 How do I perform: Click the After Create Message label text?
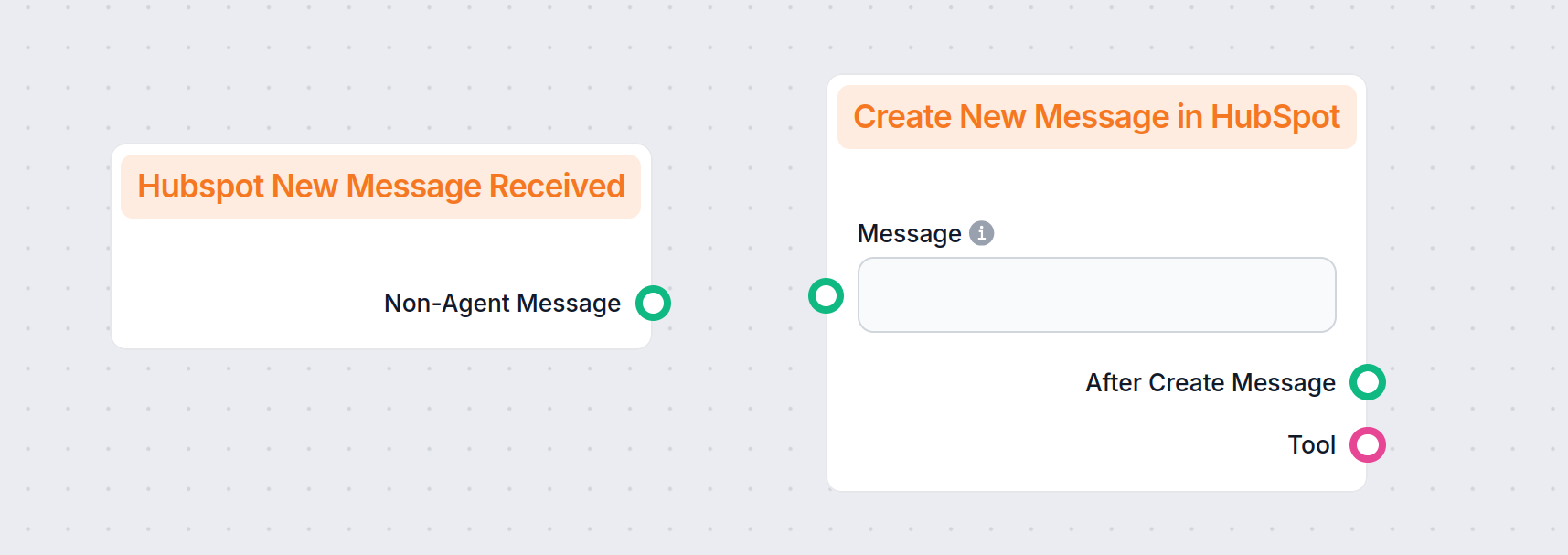1210,382
